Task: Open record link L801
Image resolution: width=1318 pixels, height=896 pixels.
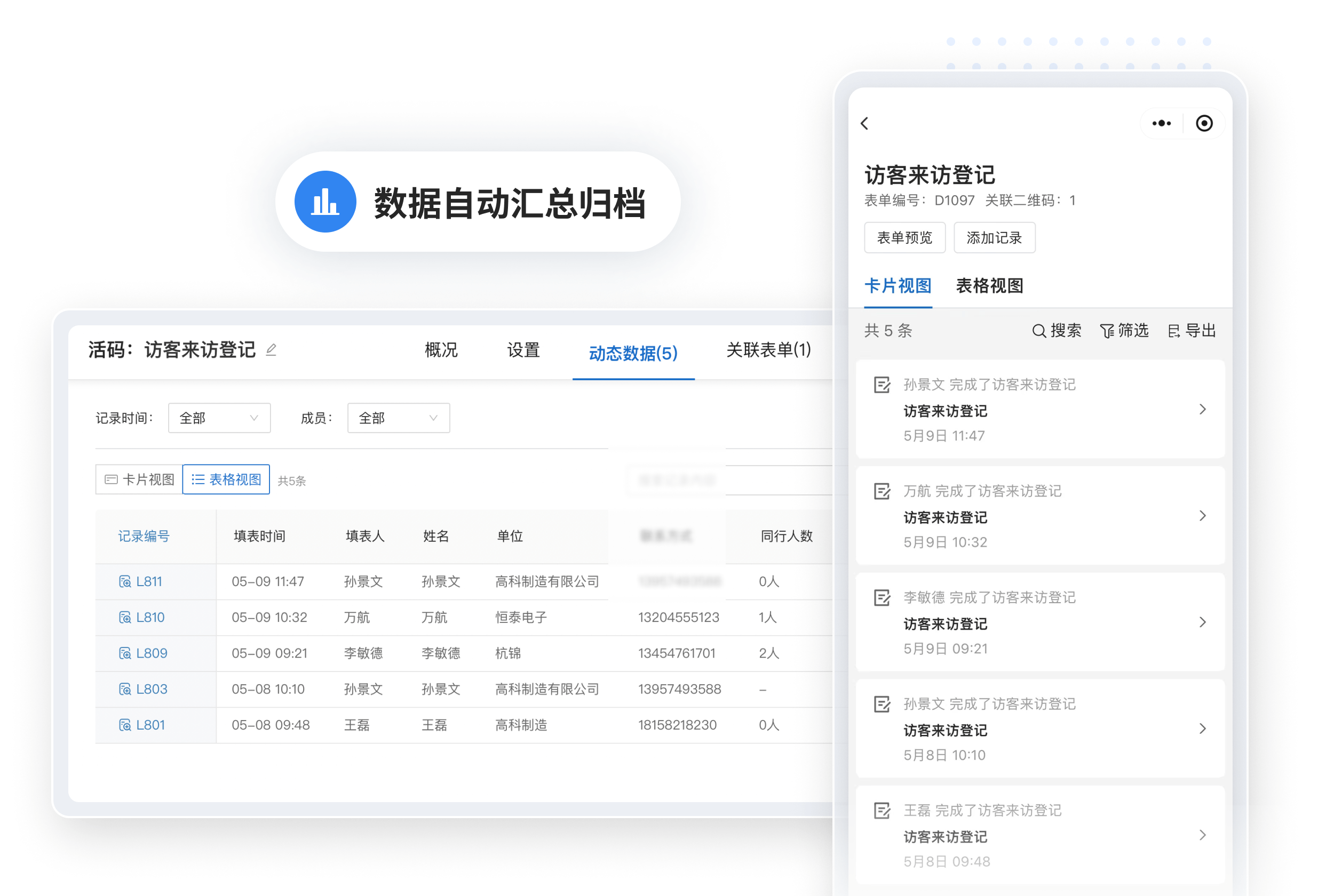Action: point(150,725)
